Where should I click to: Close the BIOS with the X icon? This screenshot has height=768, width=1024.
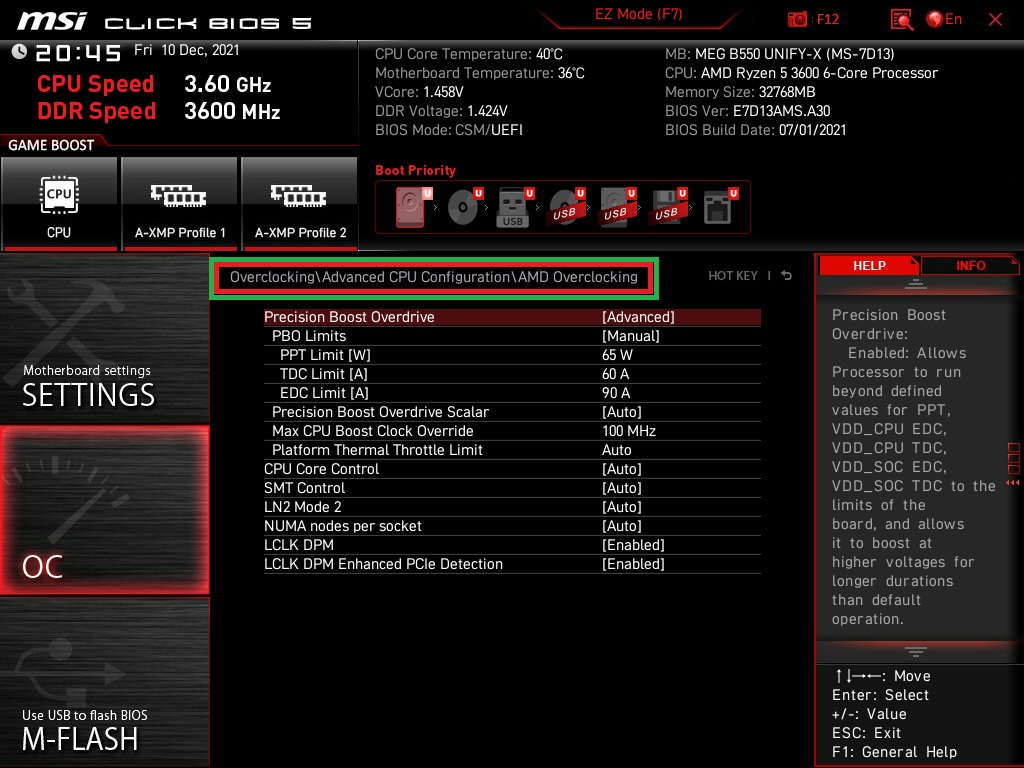(995, 20)
